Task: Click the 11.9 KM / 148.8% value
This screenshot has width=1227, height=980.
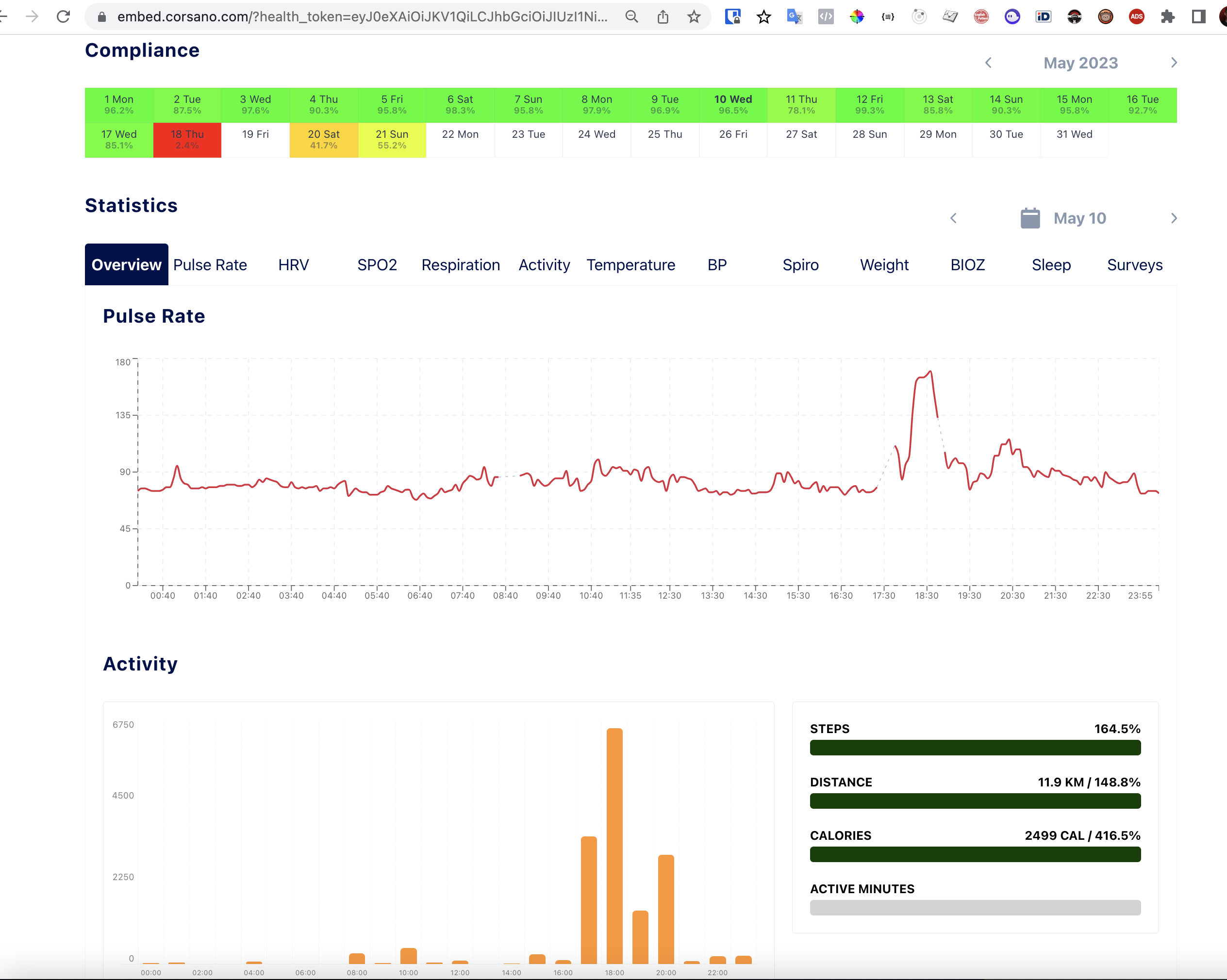Action: pos(1089,782)
